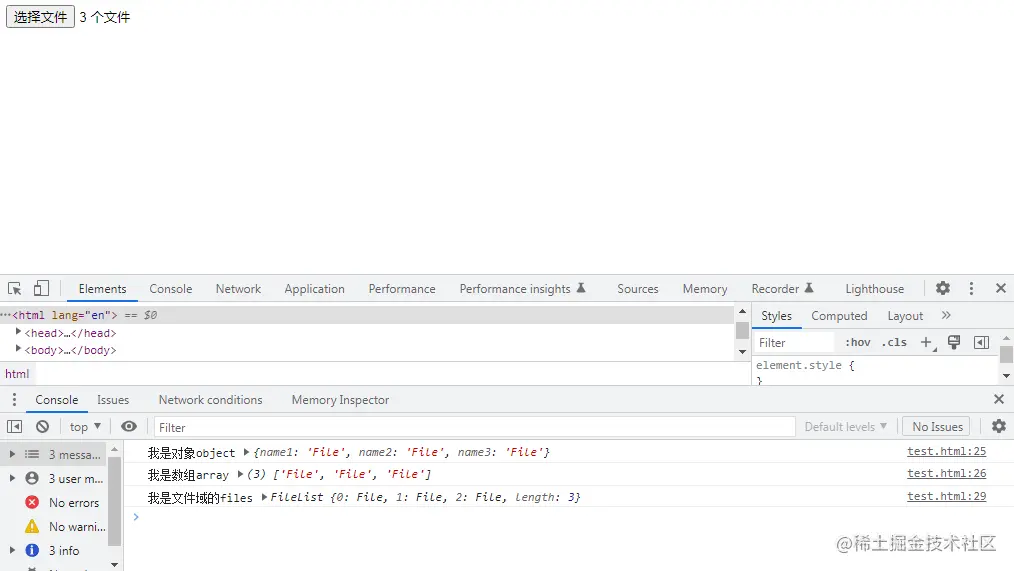Switch to the Performance tab
Screen dimensions: 1014x571
click(402, 289)
